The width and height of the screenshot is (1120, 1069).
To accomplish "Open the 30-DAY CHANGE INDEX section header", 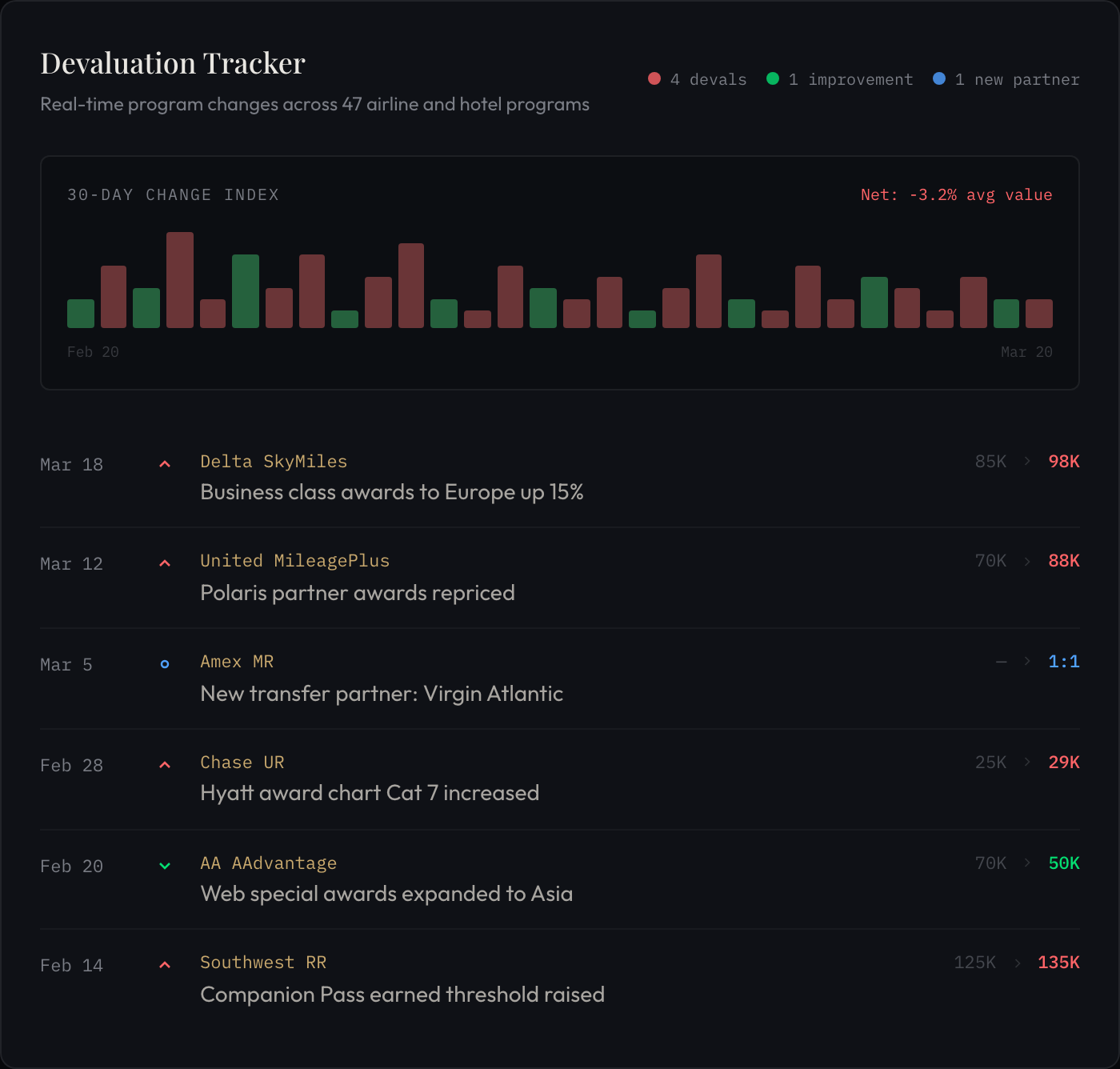I will [x=173, y=194].
